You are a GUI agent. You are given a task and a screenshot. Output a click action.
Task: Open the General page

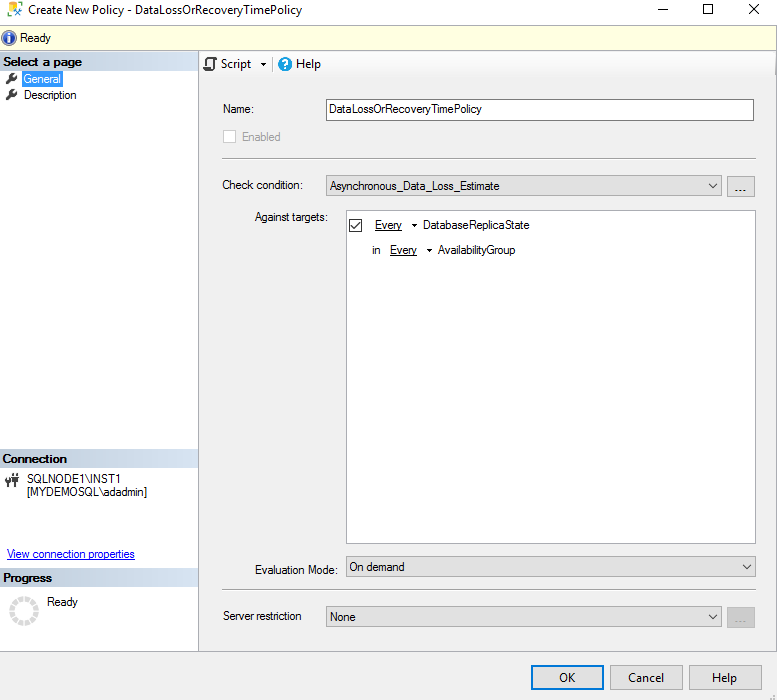pos(42,79)
